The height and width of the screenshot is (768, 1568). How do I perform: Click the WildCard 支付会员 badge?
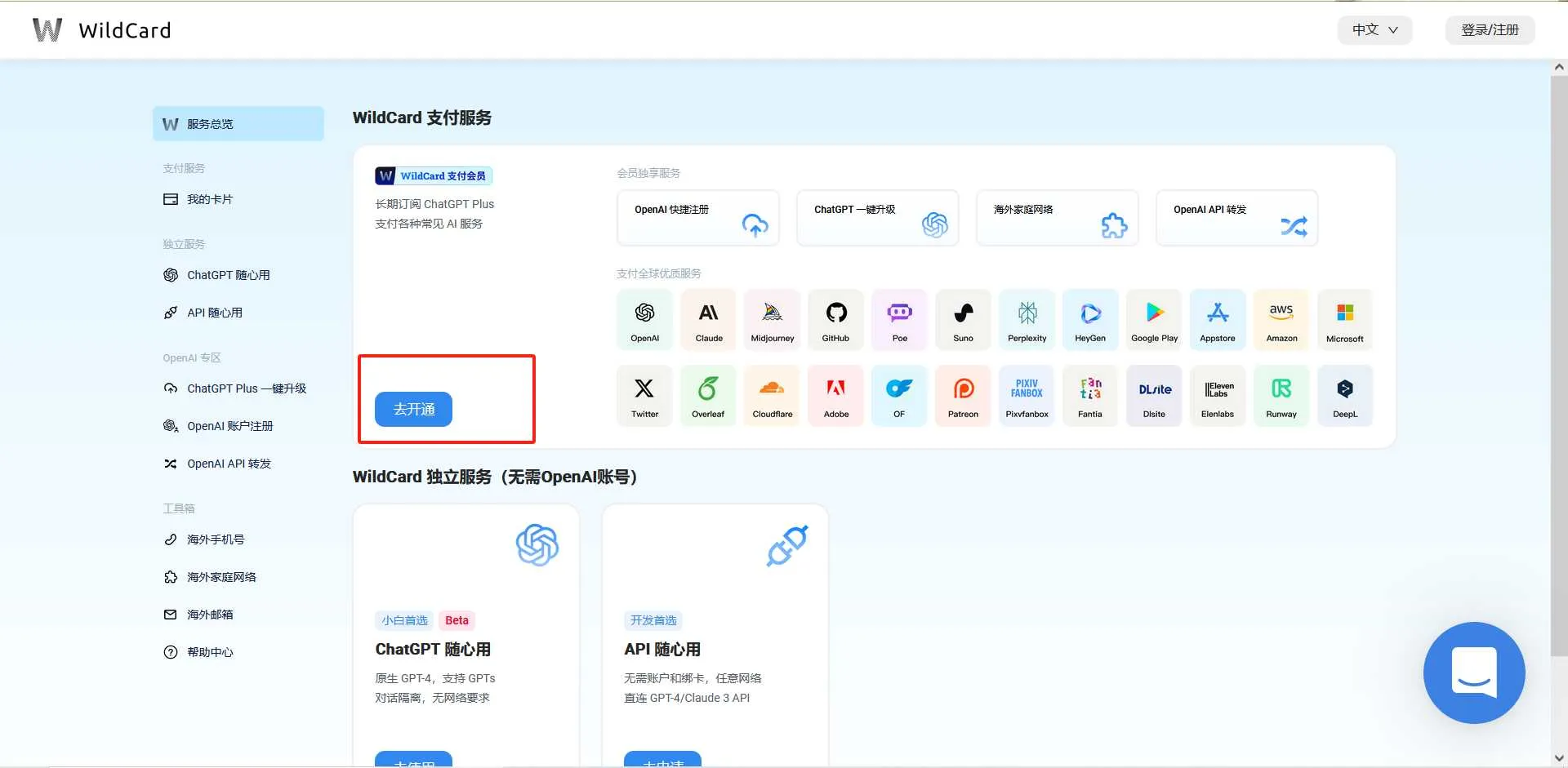pos(434,175)
